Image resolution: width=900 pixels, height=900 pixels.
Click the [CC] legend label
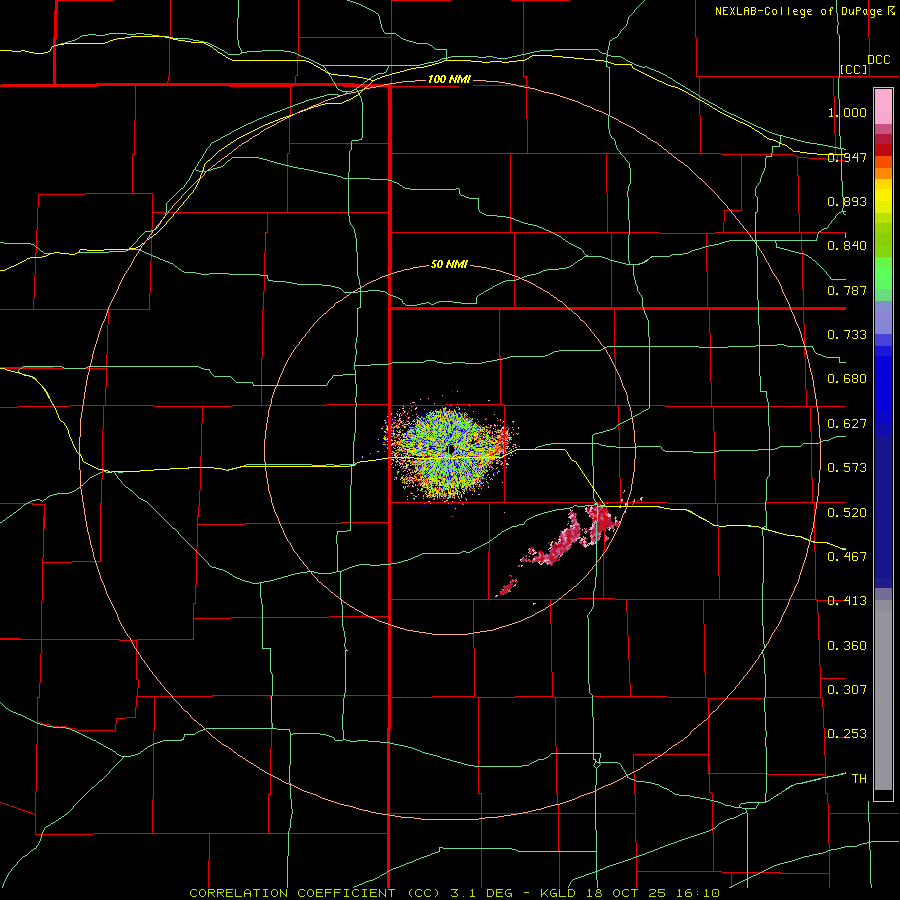tap(854, 69)
